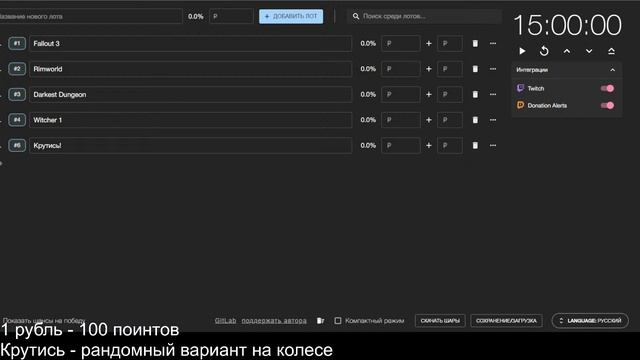Open more options for Fallout 3

pos(493,43)
